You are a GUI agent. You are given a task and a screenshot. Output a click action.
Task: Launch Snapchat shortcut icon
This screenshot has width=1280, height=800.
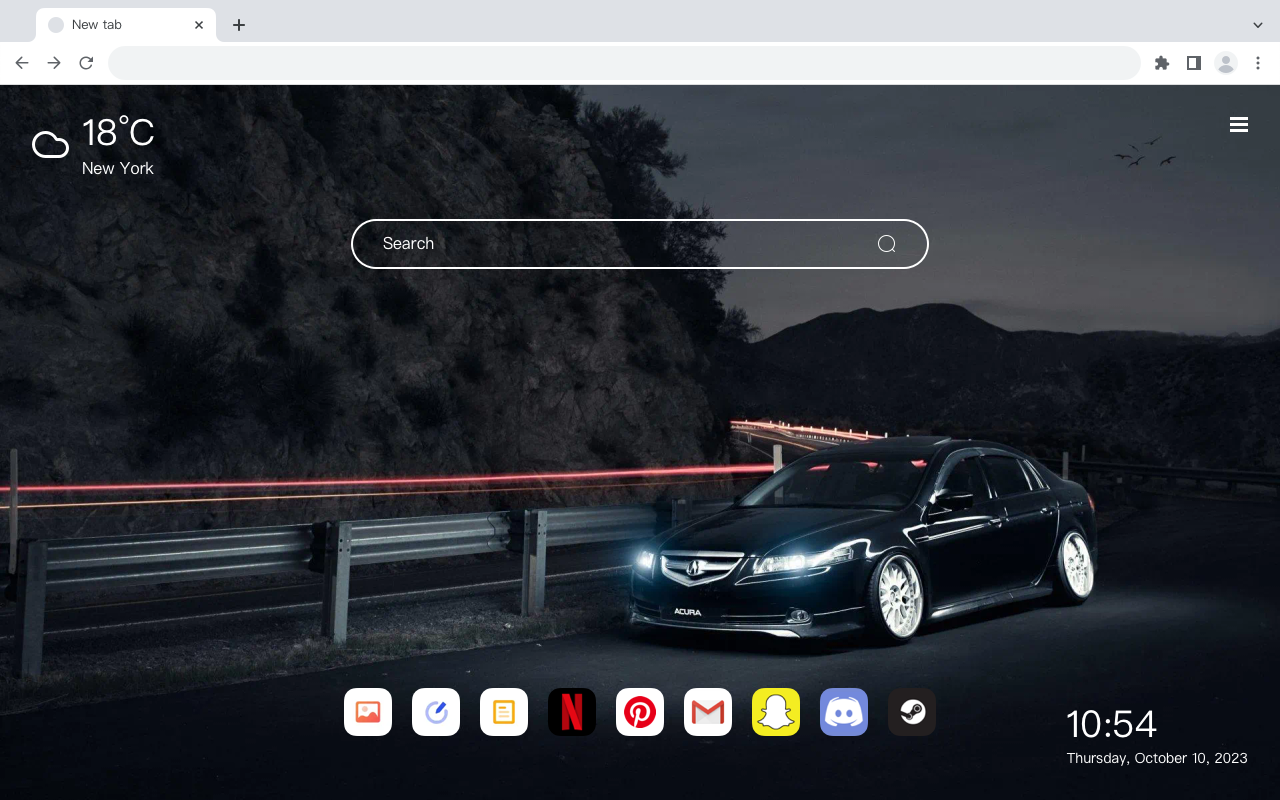776,712
